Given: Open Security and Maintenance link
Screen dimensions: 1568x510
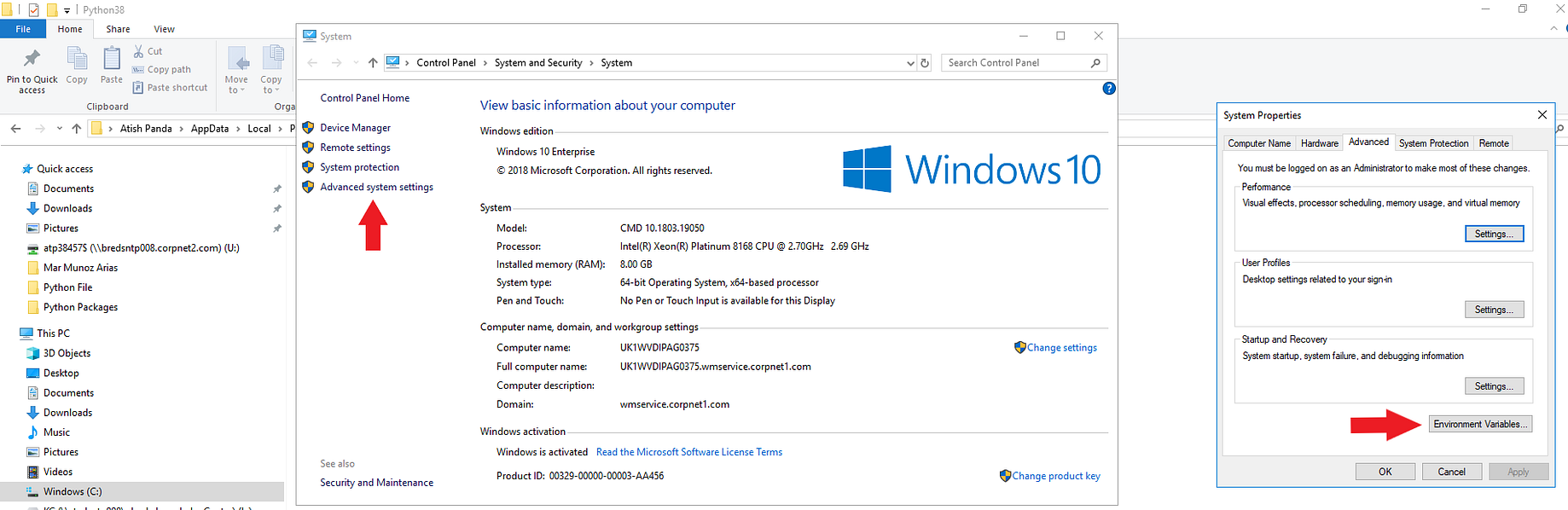Looking at the screenshot, I should [376, 483].
